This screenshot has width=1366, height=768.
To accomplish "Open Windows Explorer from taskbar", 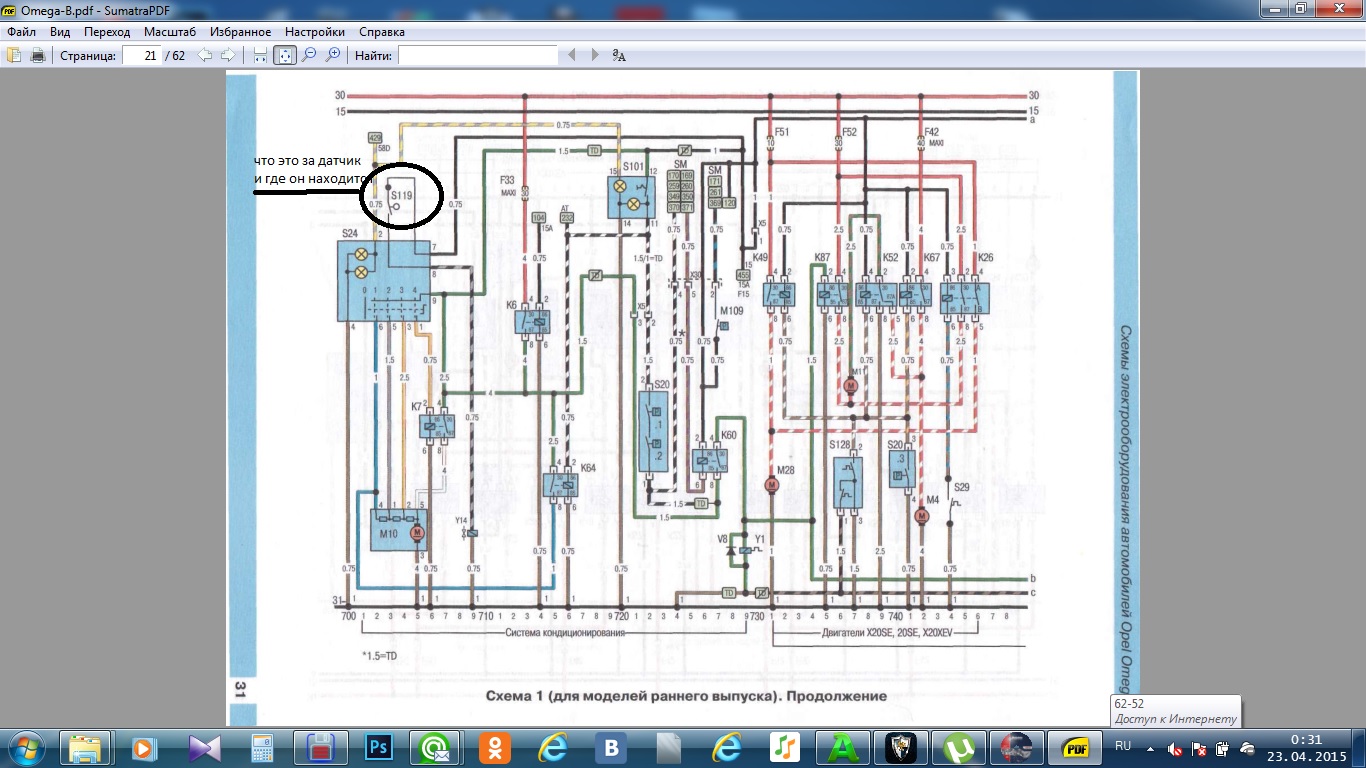I will (86, 747).
